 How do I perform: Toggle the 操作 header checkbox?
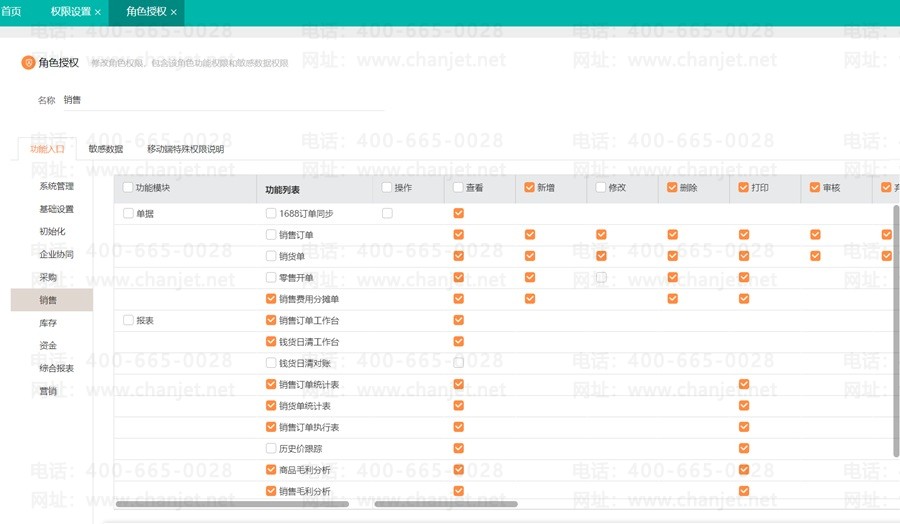pos(387,187)
